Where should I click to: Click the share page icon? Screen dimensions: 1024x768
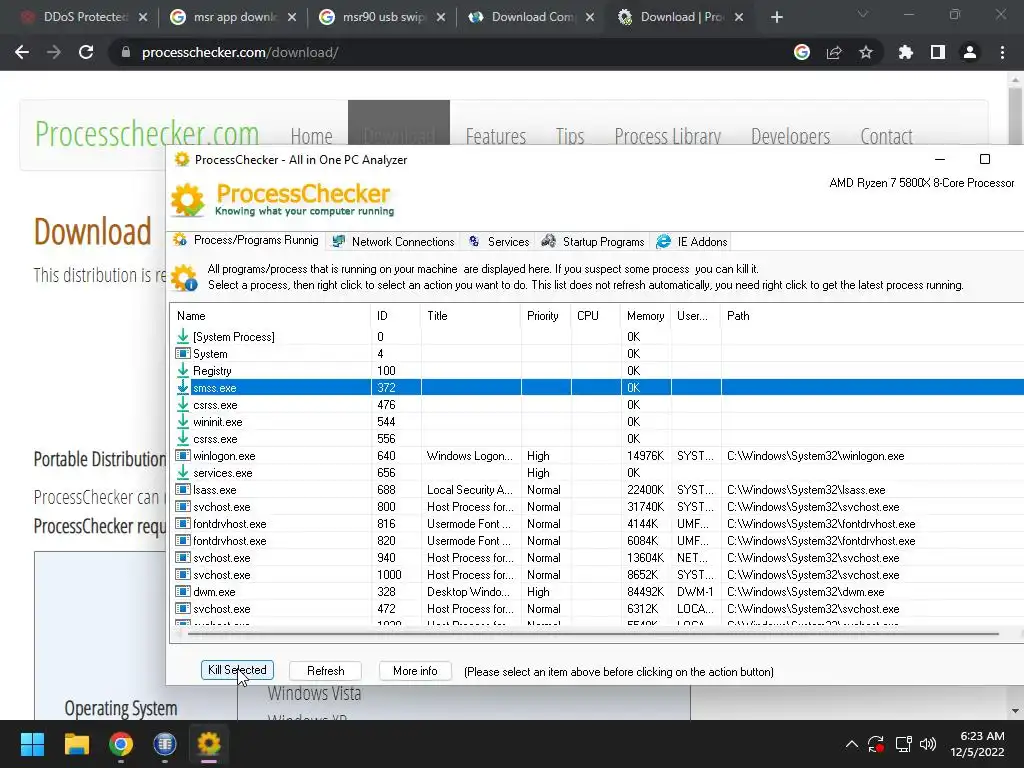click(834, 52)
